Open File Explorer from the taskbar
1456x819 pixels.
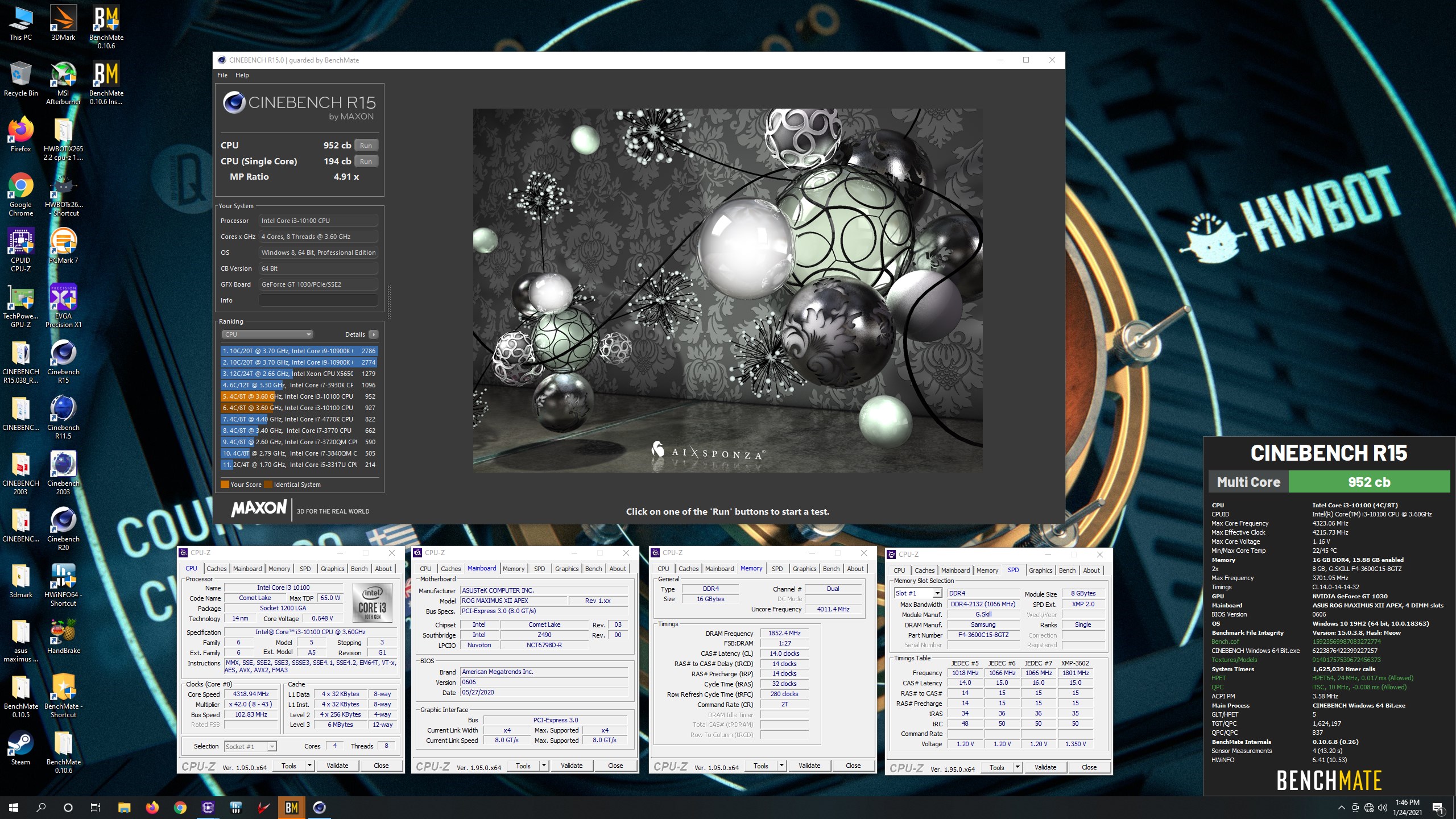(x=124, y=807)
